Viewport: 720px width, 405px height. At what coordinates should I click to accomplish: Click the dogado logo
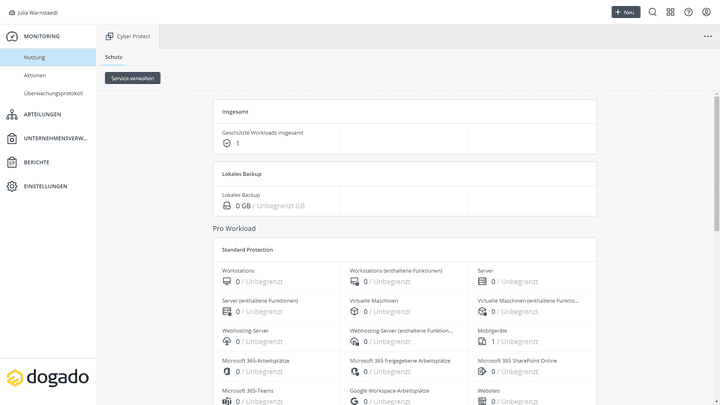[48, 378]
